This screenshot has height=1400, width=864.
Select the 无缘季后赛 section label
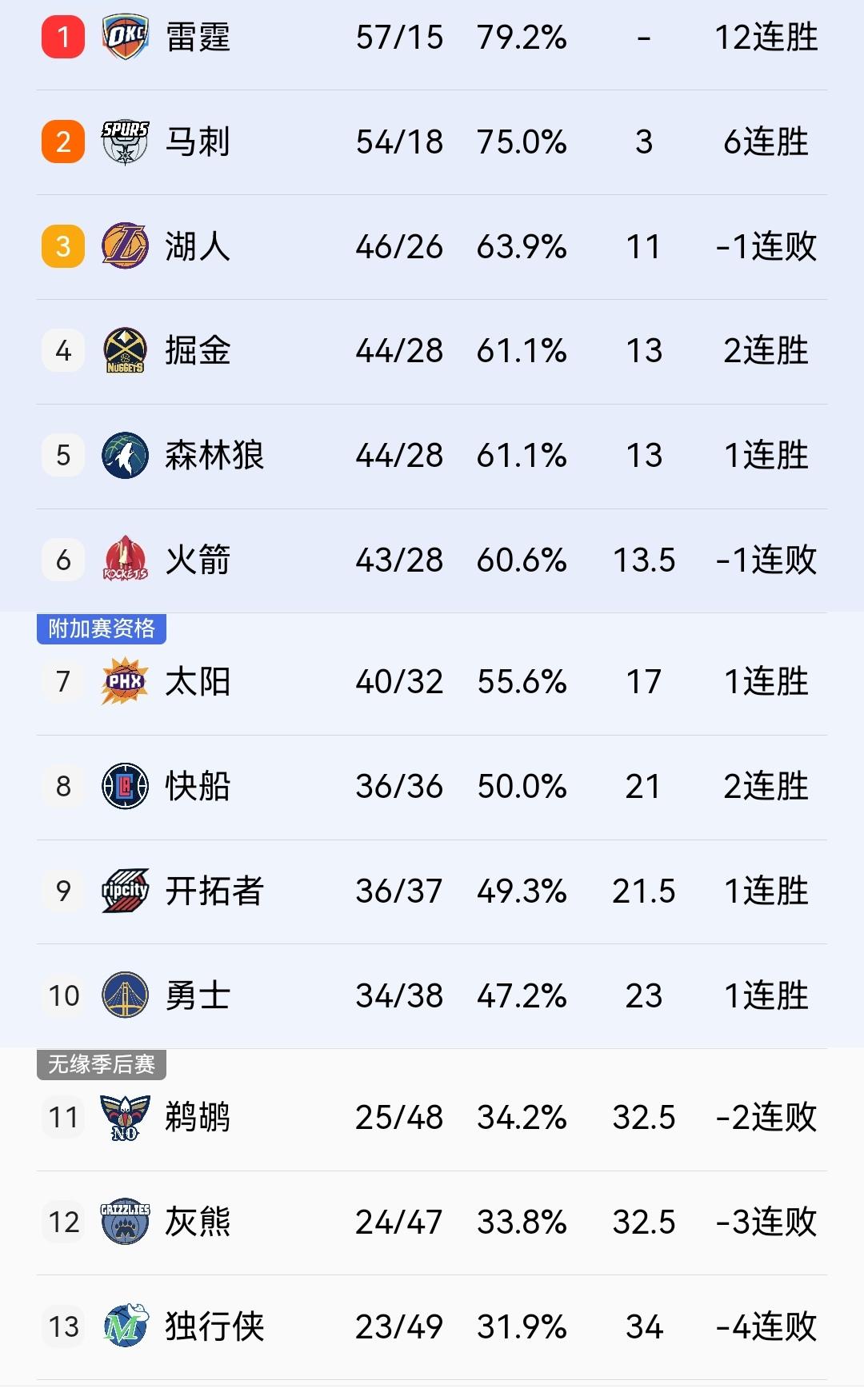point(102,1064)
